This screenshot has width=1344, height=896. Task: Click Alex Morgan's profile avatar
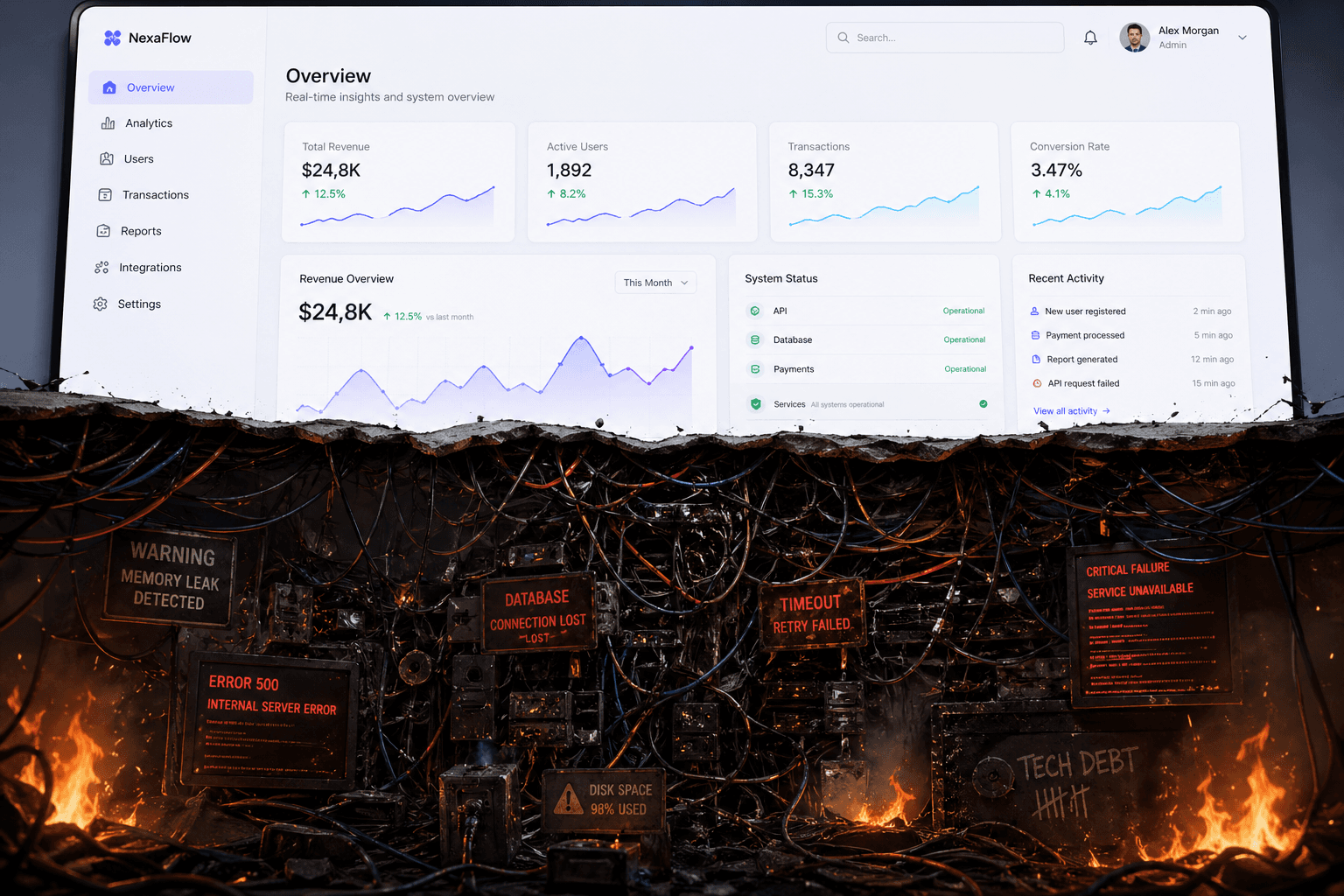pyautogui.click(x=1134, y=38)
